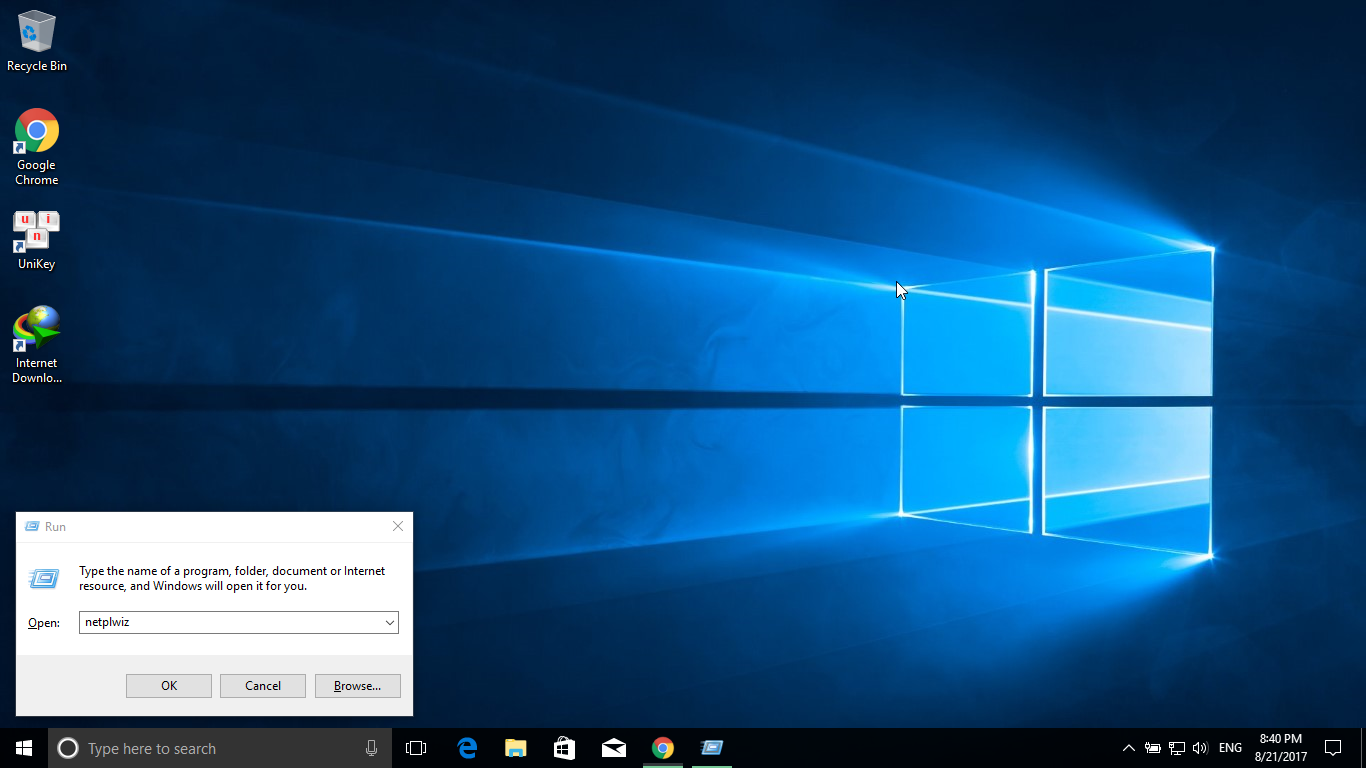Launch Microsoft Edge from the taskbar

pos(467,748)
